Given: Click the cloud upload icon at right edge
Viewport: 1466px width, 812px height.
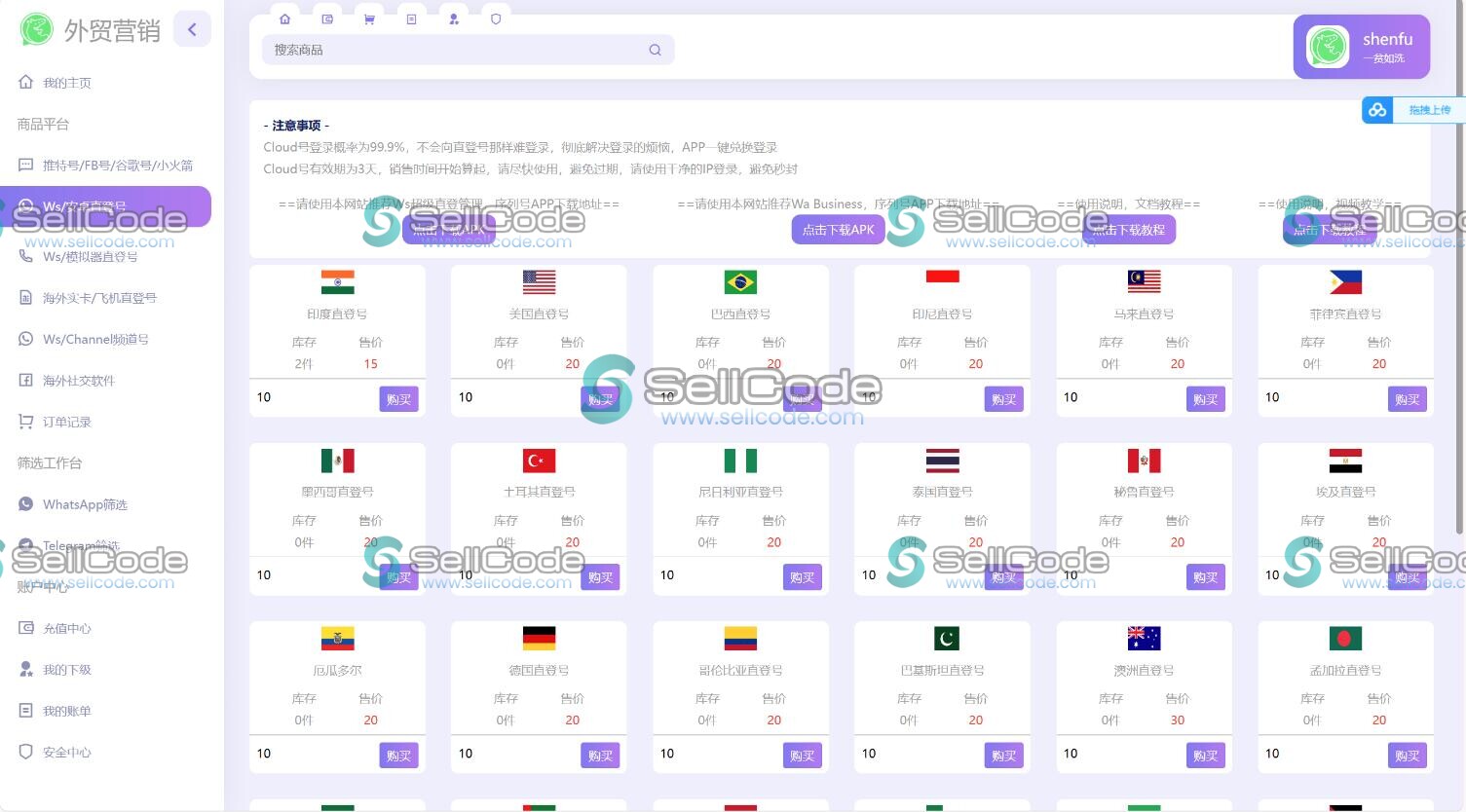Looking at the screenshot, I should (x=1377, y=110).
